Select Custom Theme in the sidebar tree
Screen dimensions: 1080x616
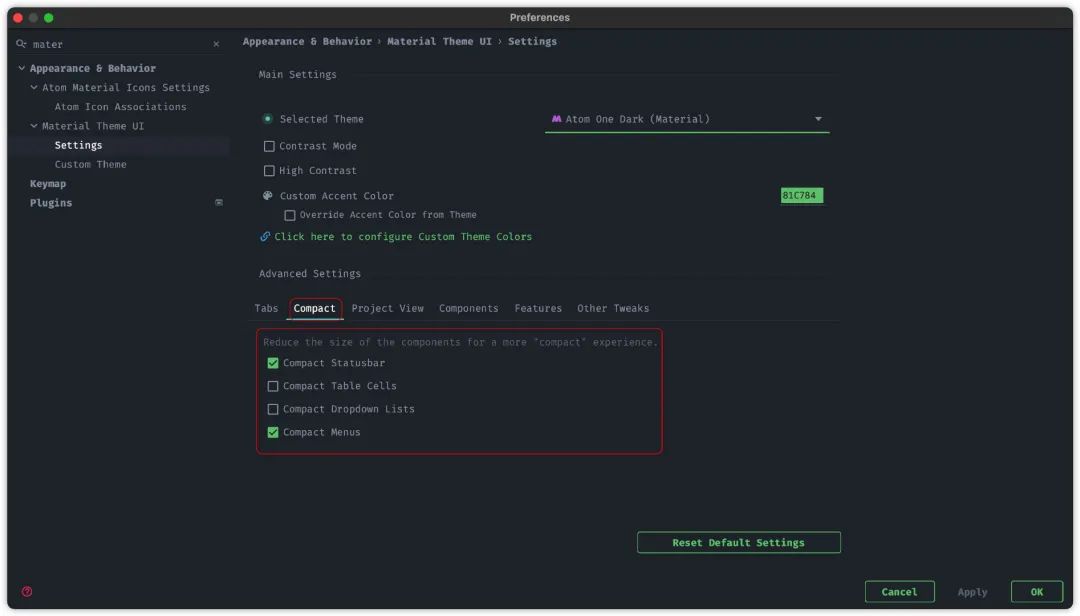pyautogui.click(x=90, y=164)
